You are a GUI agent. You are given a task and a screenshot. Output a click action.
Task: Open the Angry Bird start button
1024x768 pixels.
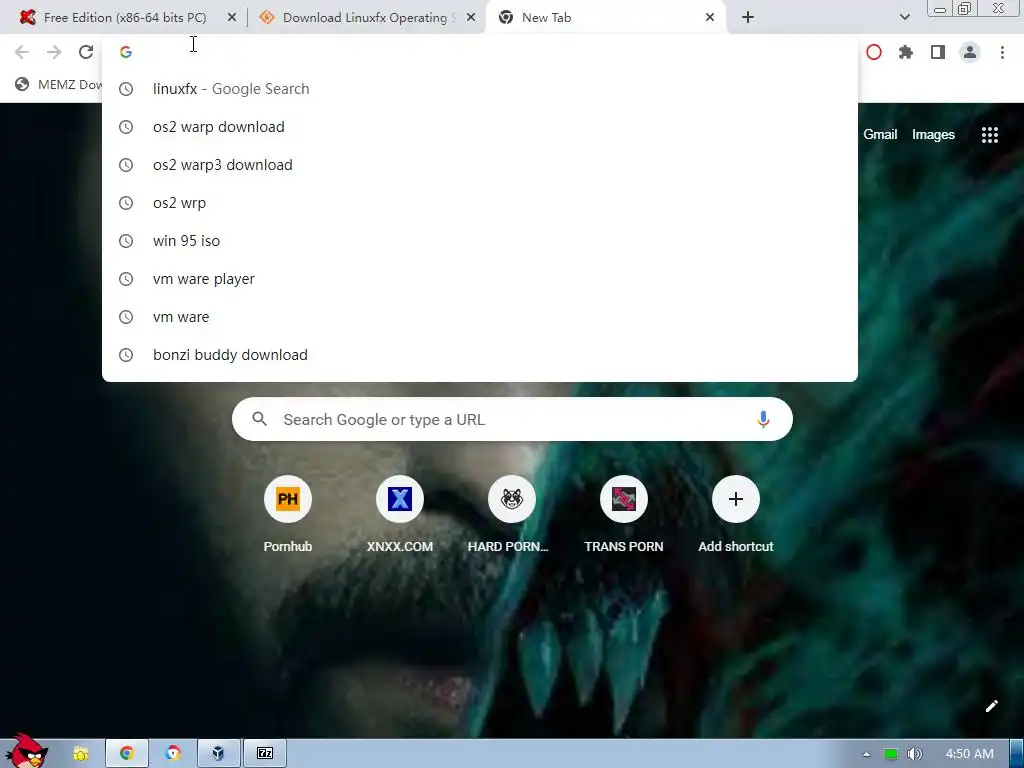(25, 751)
